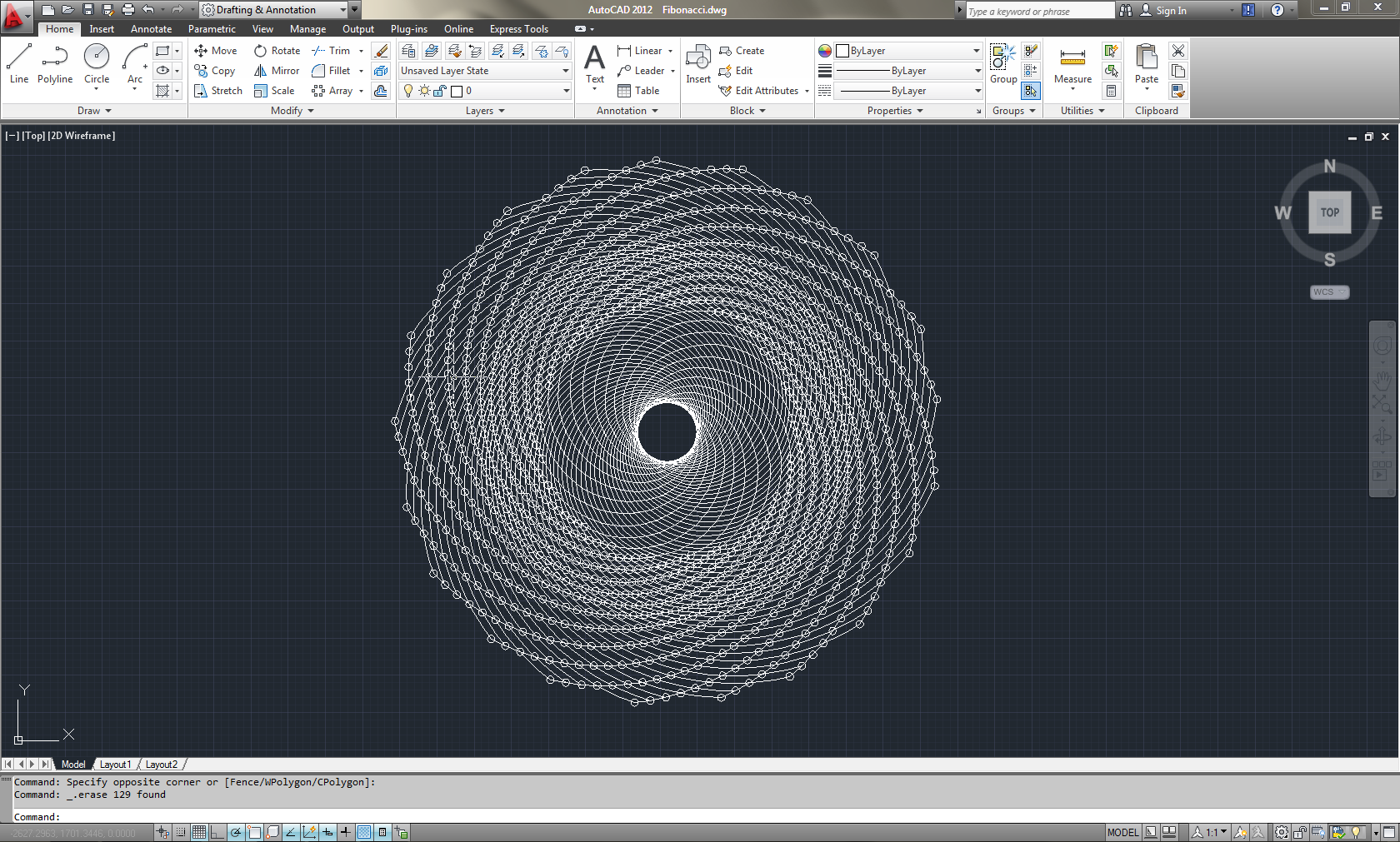
Task: Click the Explode tool icon
Action: coord(381,71)
